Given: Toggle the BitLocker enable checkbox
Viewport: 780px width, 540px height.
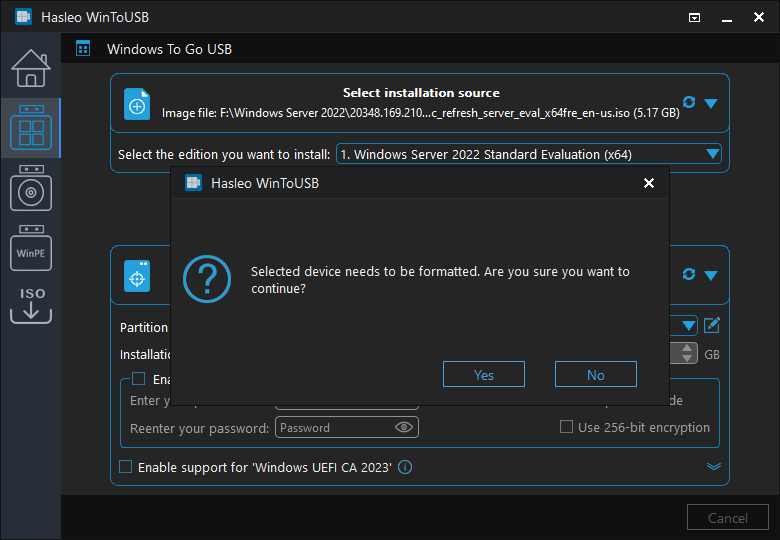Looking at the screenshot, I should 138,379.
